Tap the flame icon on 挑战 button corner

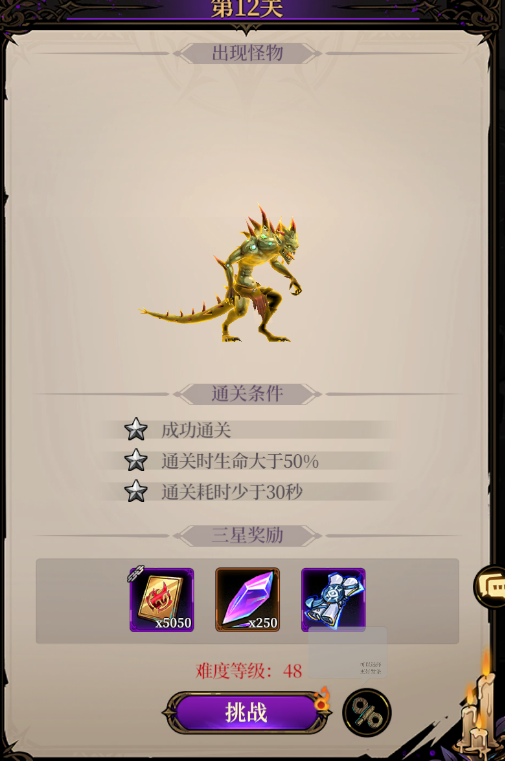322,698
